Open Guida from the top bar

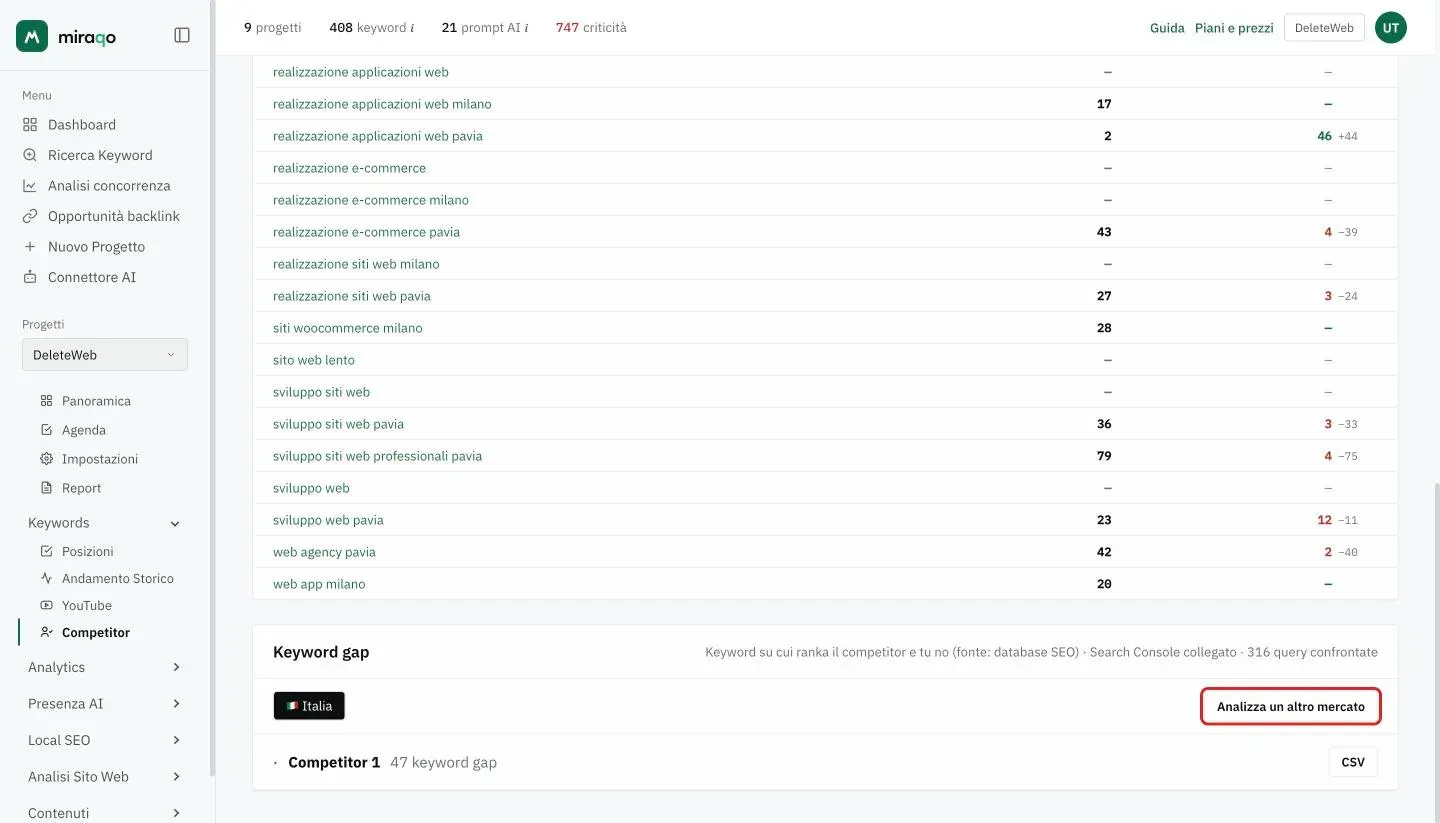[1167, 28]
